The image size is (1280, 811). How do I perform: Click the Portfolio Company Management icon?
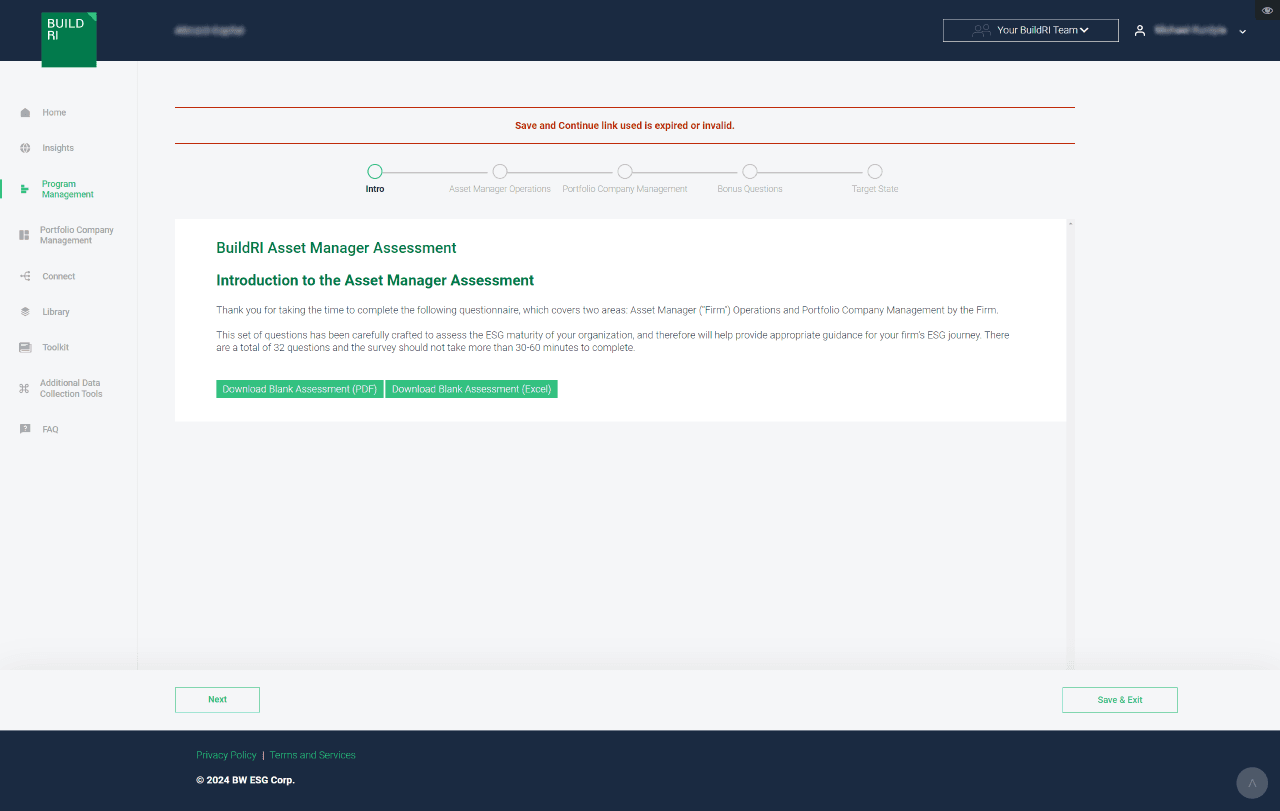point(24,235)
